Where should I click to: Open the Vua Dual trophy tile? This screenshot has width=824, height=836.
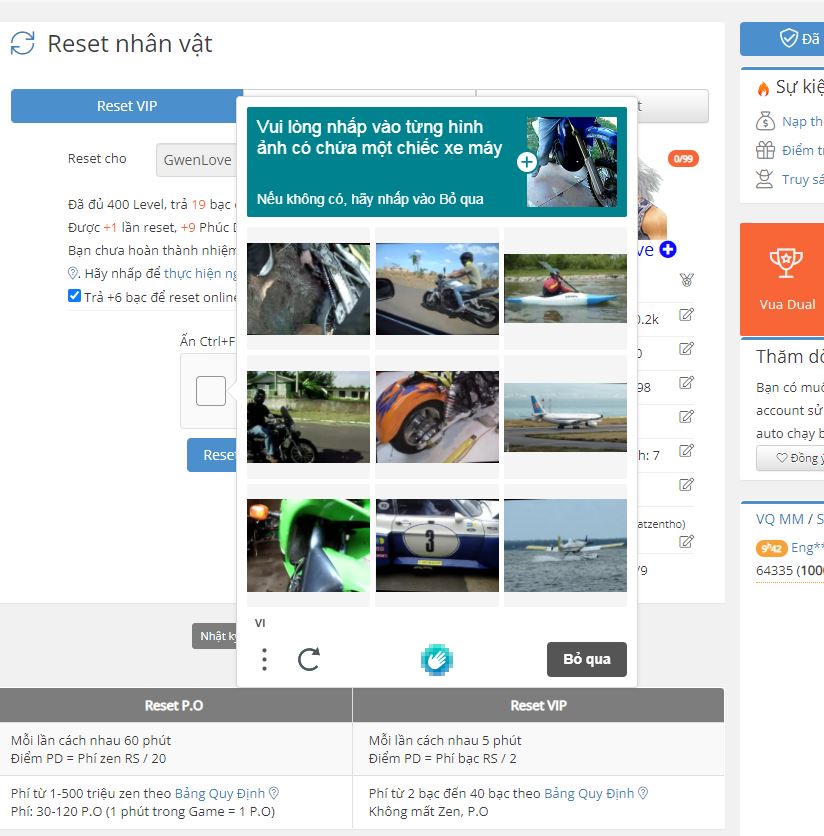pos(786,279)
